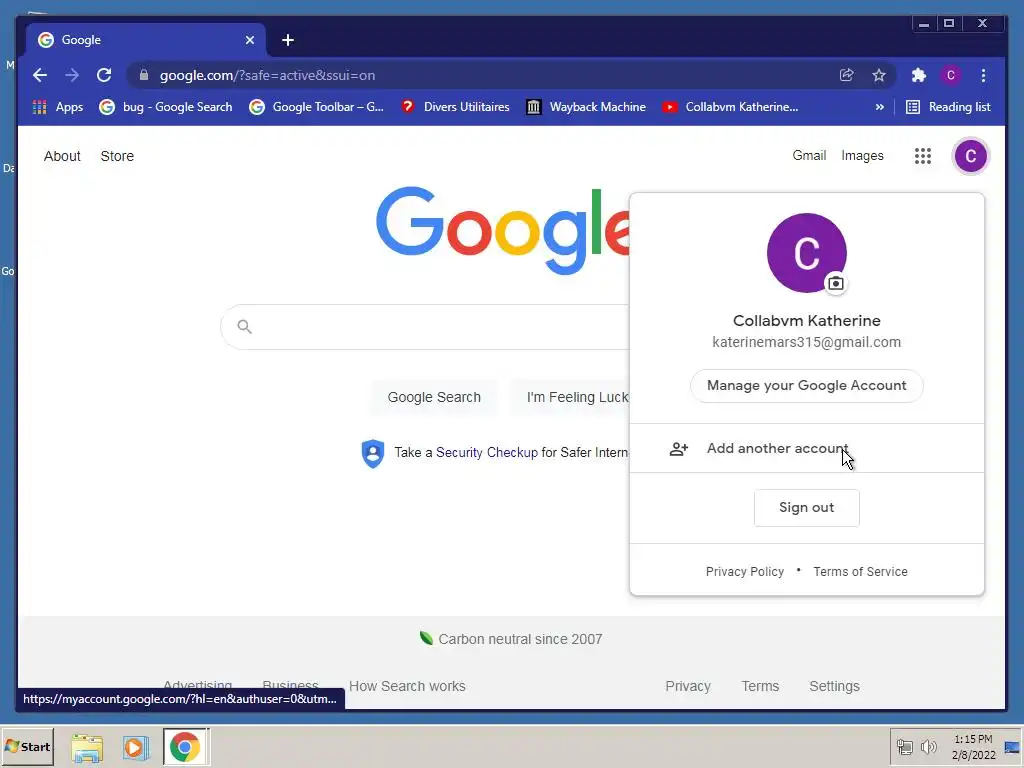Open How Search works footer link

click(x=407, y=686)
